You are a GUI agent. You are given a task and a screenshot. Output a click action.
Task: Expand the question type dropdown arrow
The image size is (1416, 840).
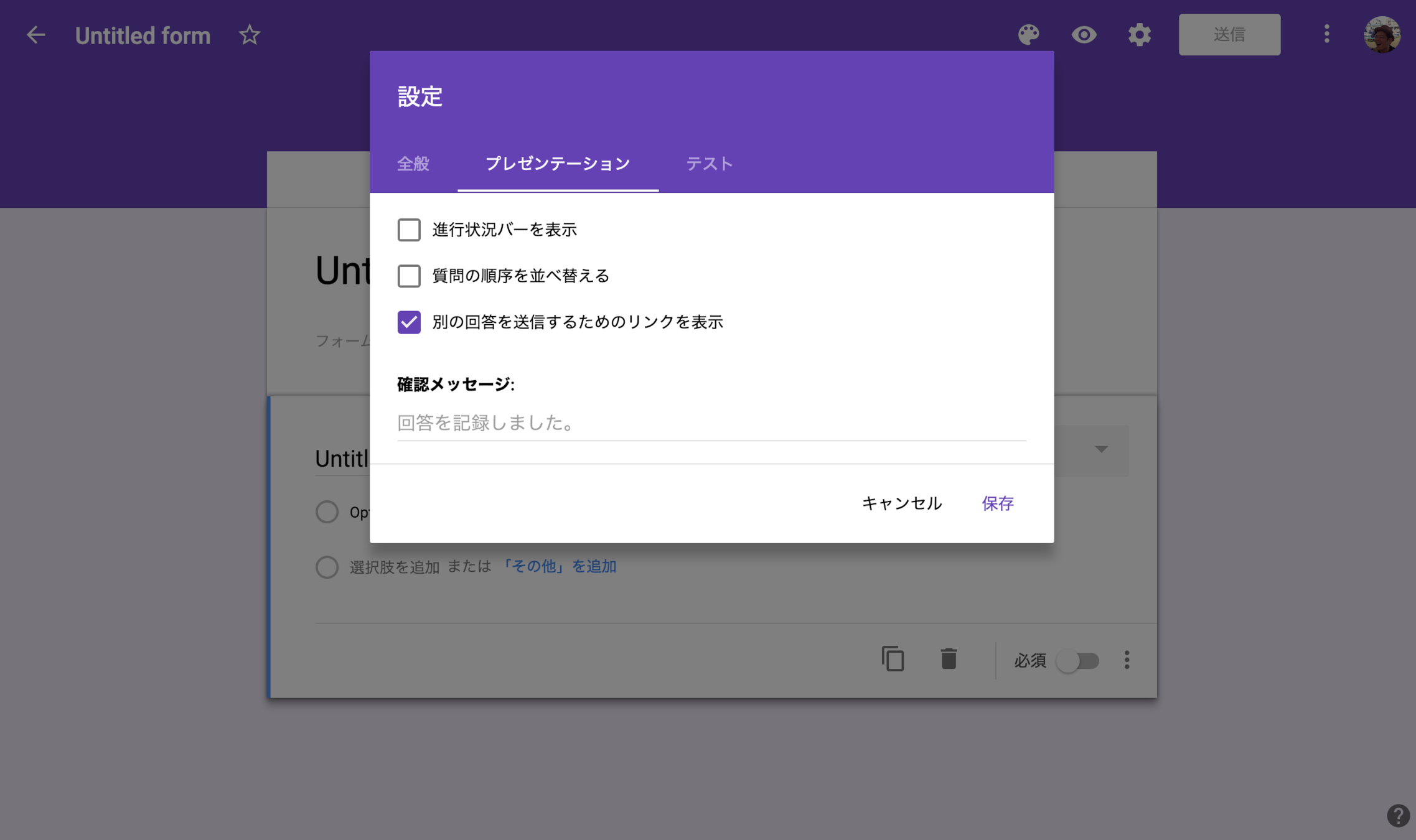1101,449
